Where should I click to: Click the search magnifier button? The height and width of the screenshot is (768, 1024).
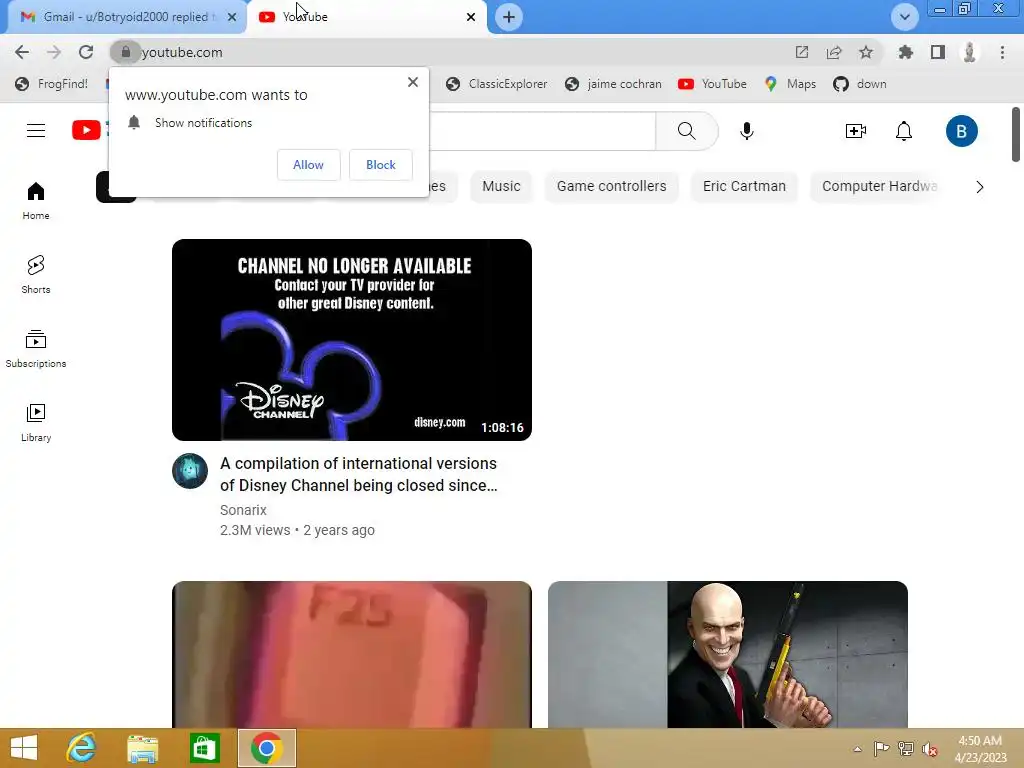[686, 131]
